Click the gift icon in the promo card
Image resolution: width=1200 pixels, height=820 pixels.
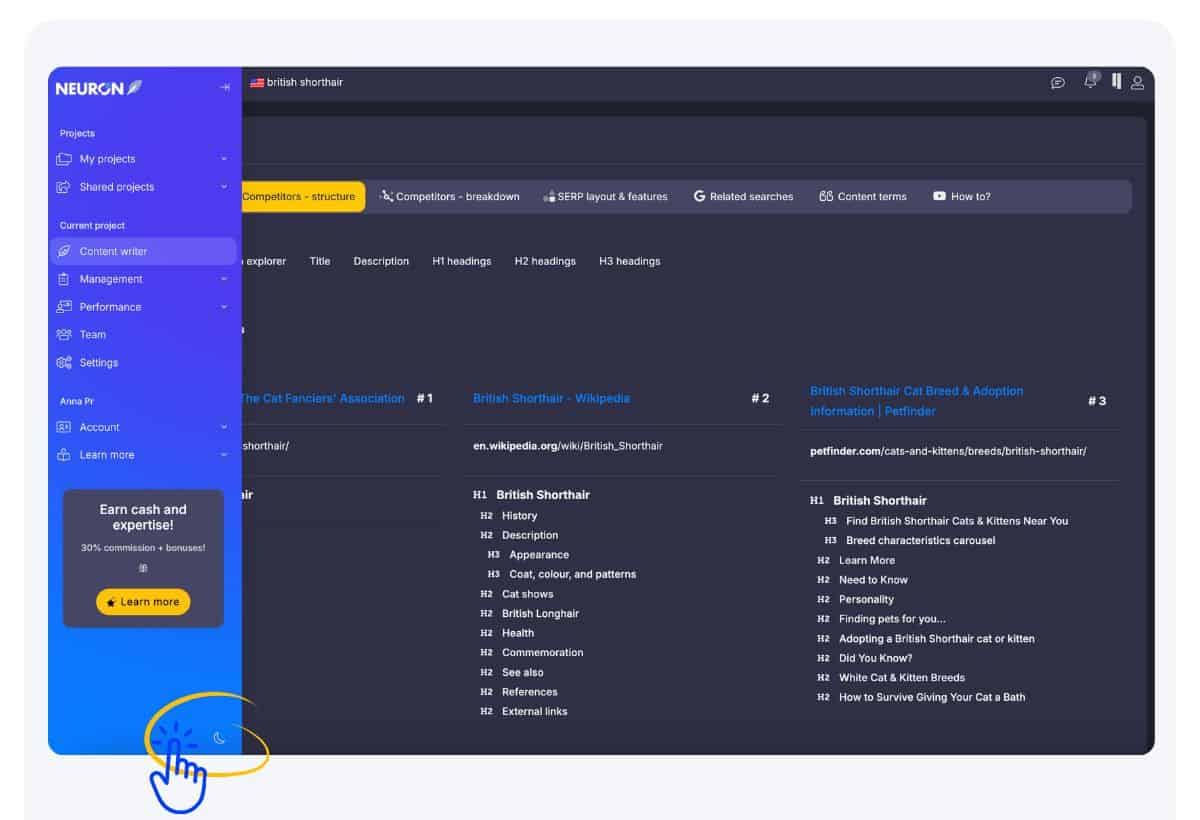(x=143, y=568)
